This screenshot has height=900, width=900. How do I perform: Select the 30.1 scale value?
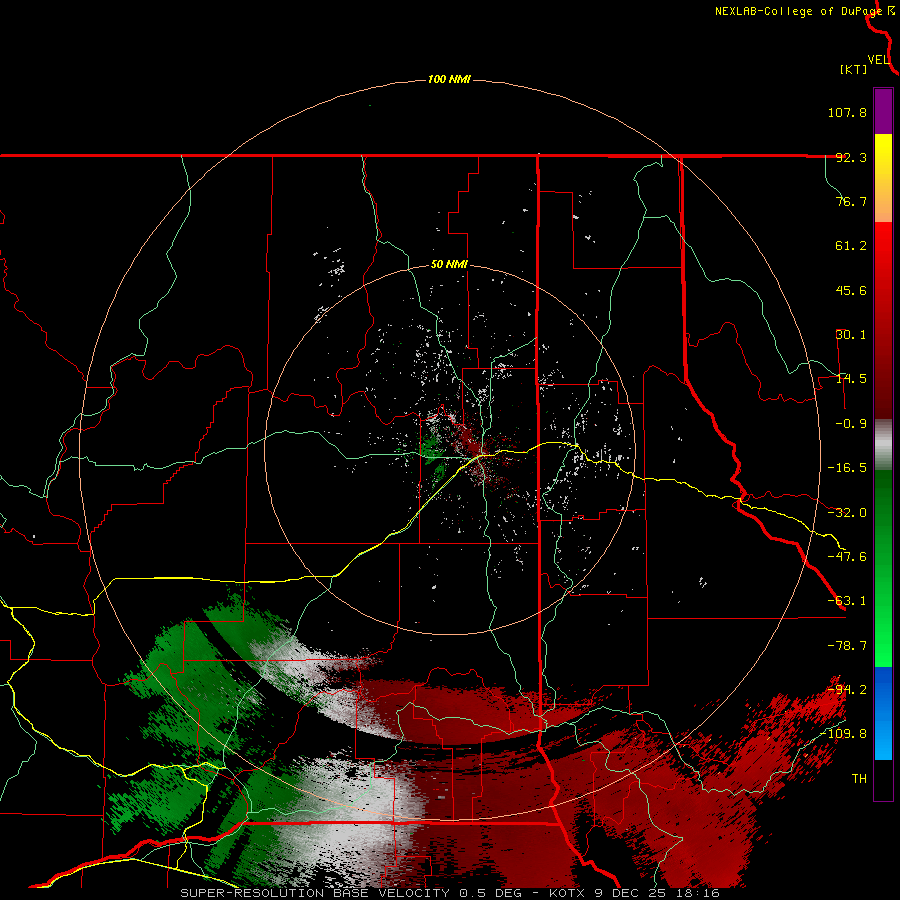click(851, 335)
